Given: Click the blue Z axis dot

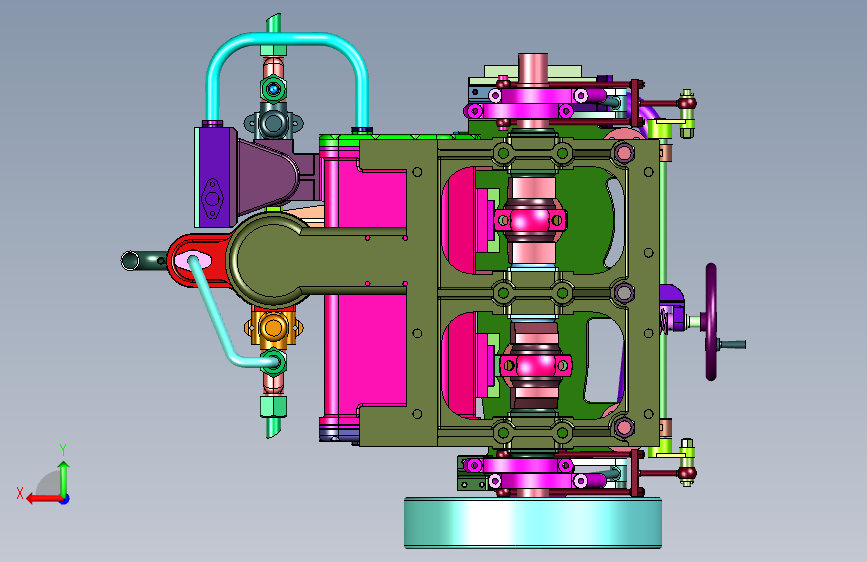Looking at the screenshot, I should [65, 499].
